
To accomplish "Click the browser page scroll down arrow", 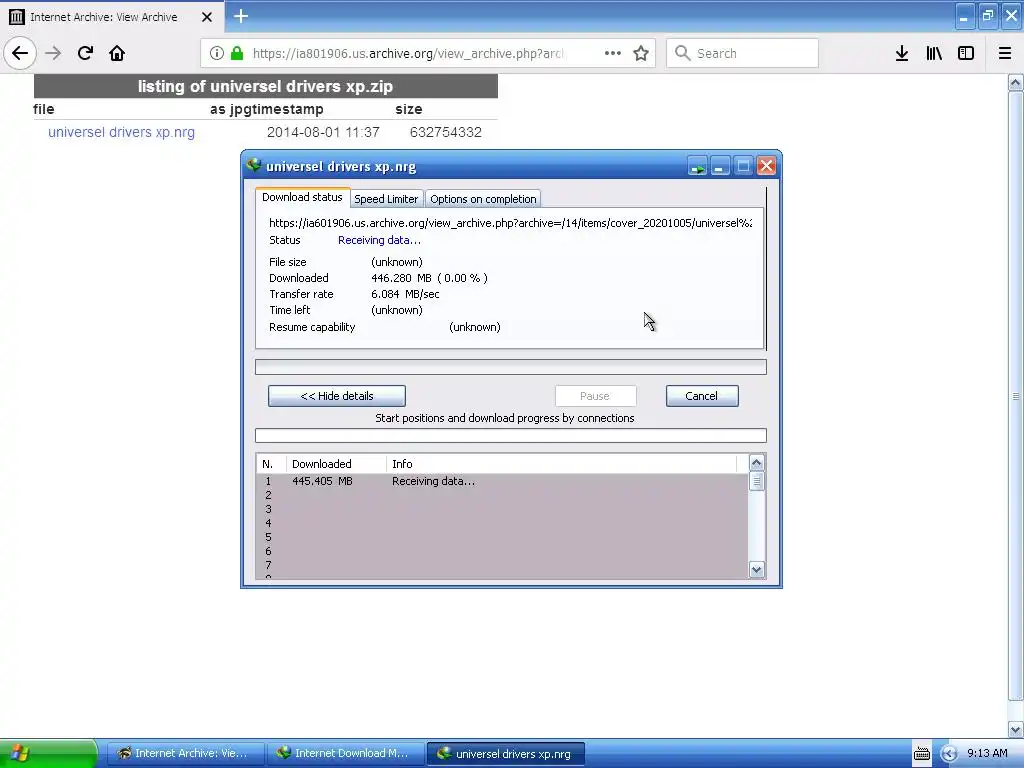I will (x=1016, y=729).
